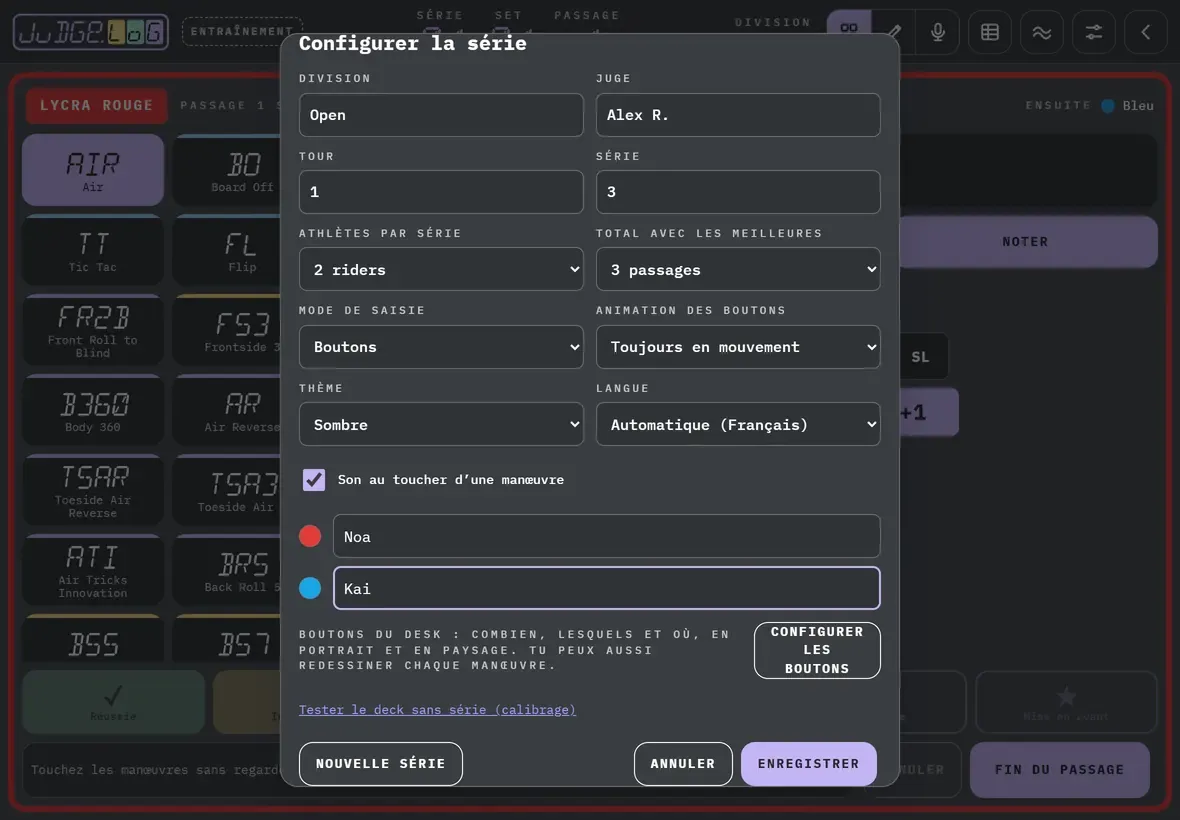Tap the BSS maneuver button

coord(93,639)
